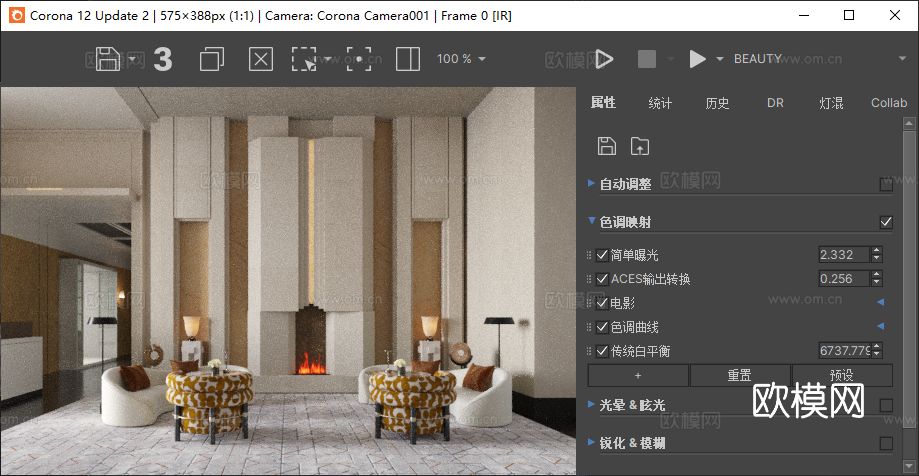Expand the 电影 operator blue arrow
This screenshot has height=476, width=919.
click(880, 302)
